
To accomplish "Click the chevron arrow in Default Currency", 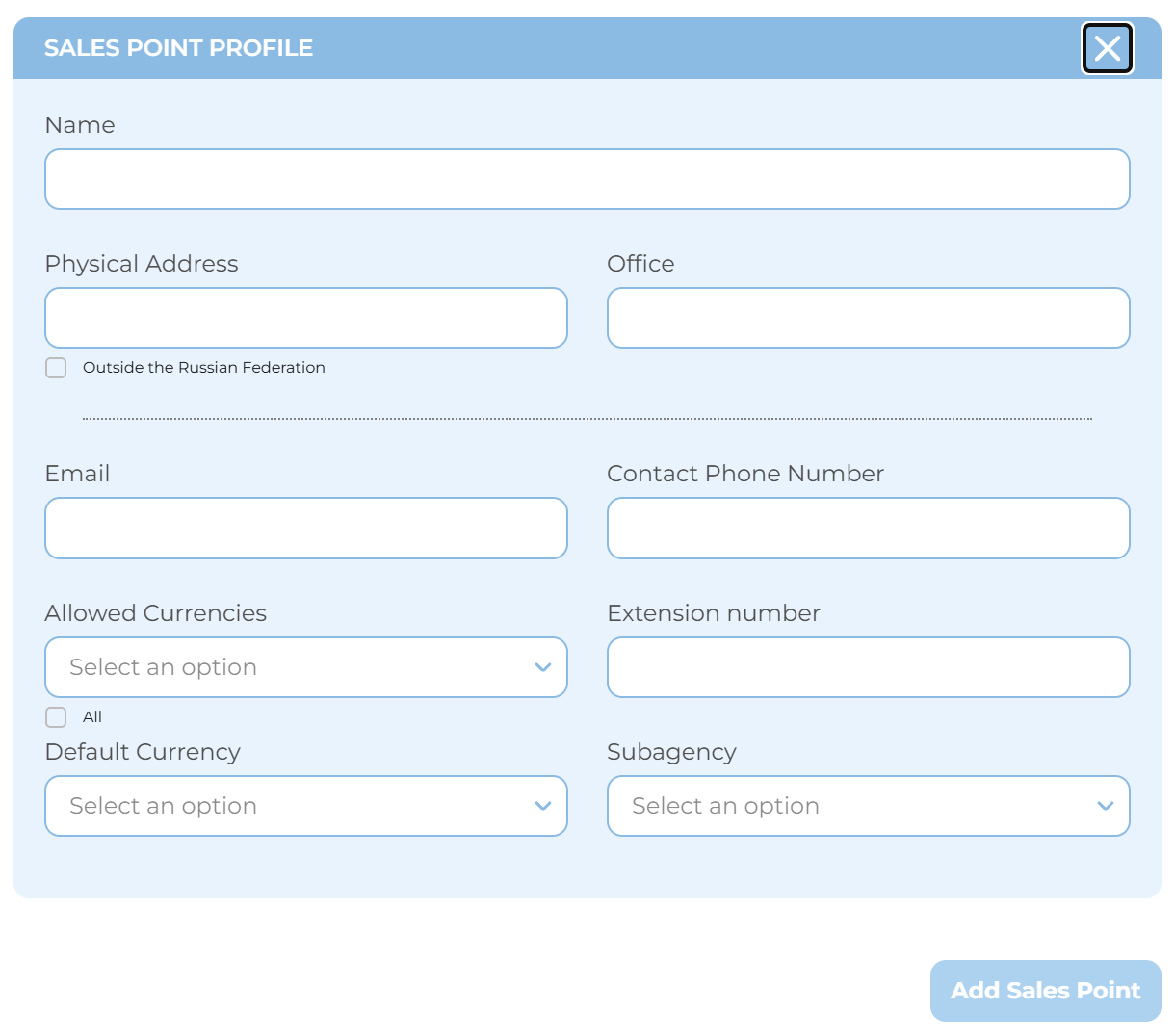I will [543, 806].
